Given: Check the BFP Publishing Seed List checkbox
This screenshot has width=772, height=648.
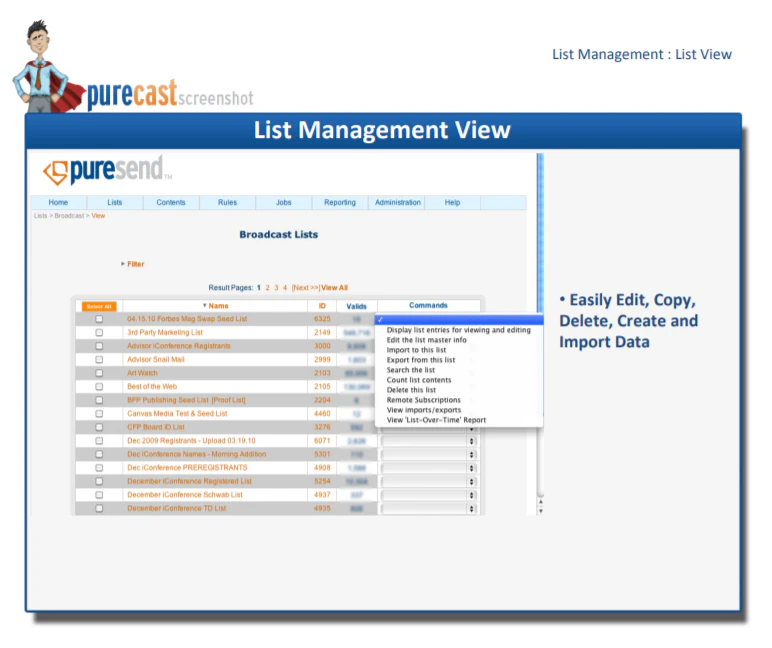Looking at the screenshot, I should [x=99, y=400].
